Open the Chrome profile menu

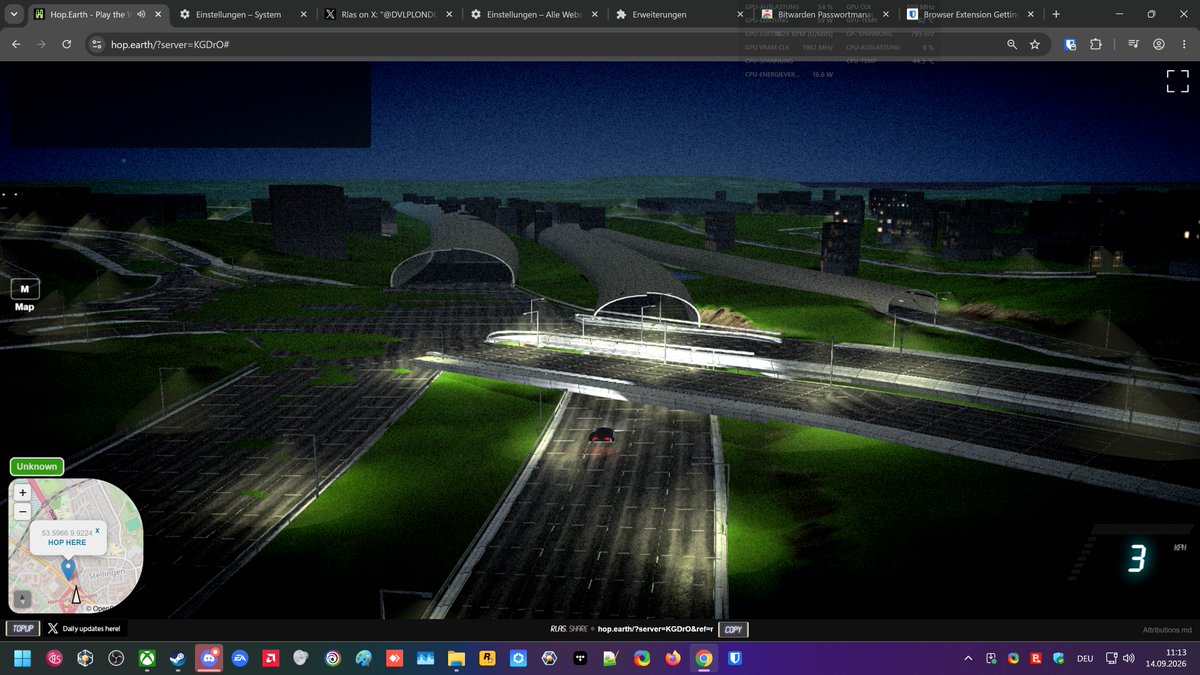(1158, 45)
